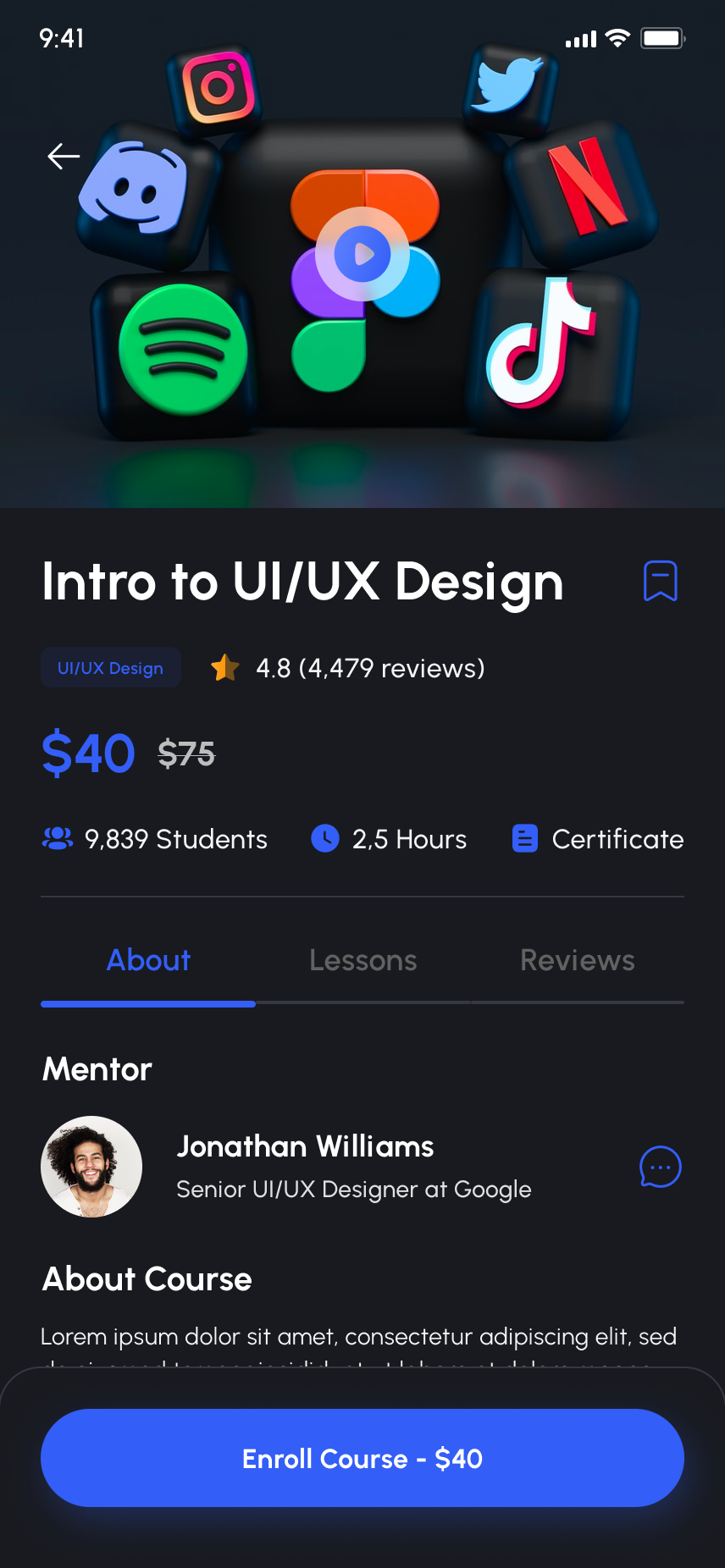Open chat with mentor Jonathan Williams

(x=661, y=1167)
